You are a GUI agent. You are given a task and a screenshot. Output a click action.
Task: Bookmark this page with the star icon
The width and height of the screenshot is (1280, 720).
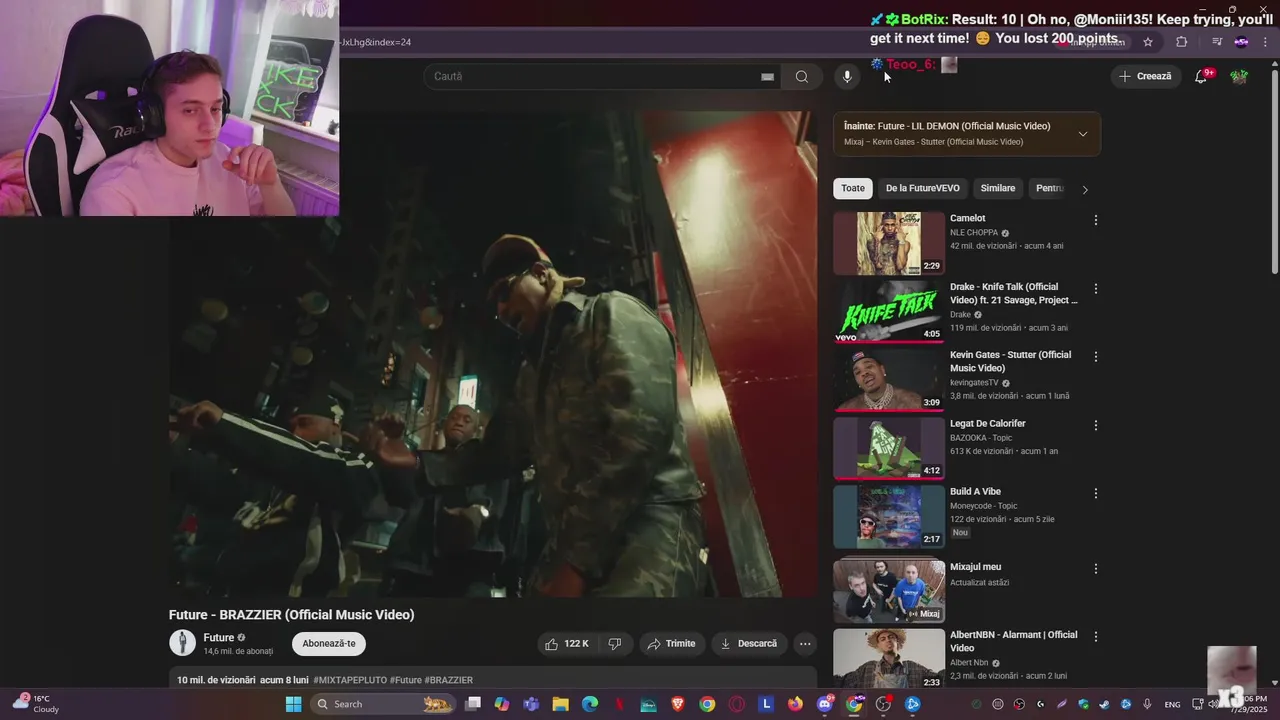pyautogui.click(x=1148, y=42)
